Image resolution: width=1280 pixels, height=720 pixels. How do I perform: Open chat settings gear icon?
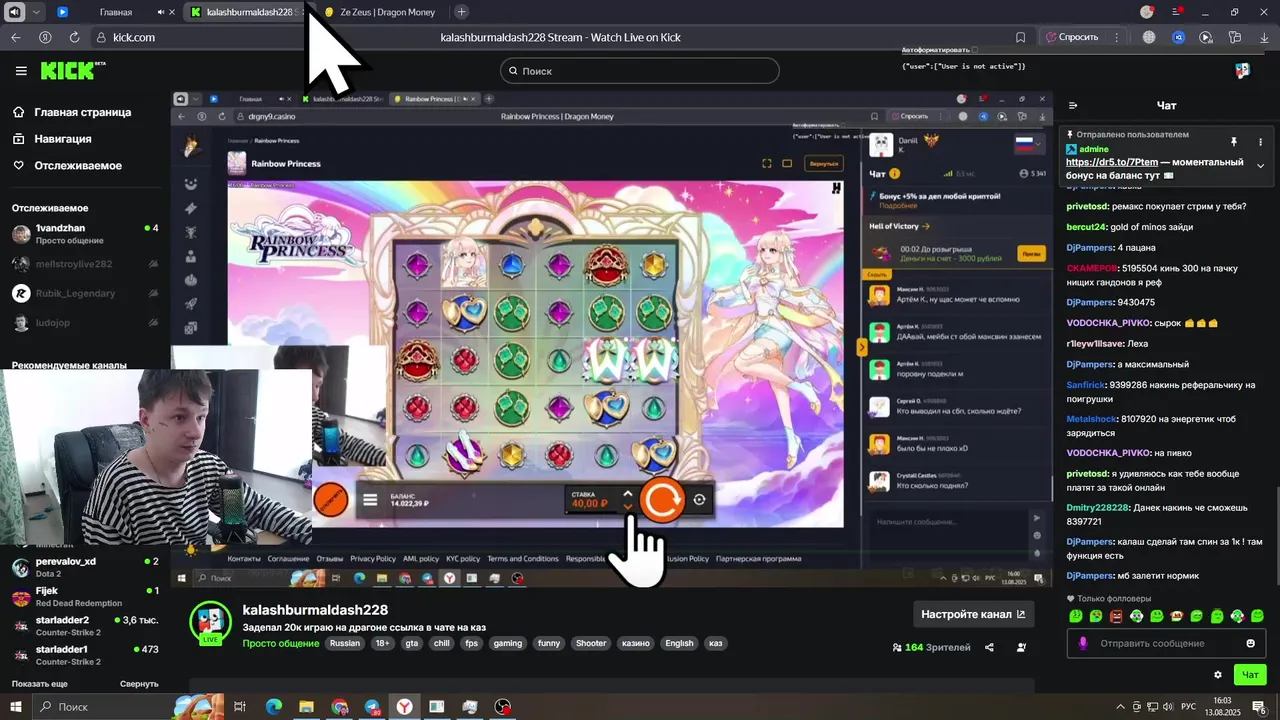pyautogui.click(x=1218, y=675)
